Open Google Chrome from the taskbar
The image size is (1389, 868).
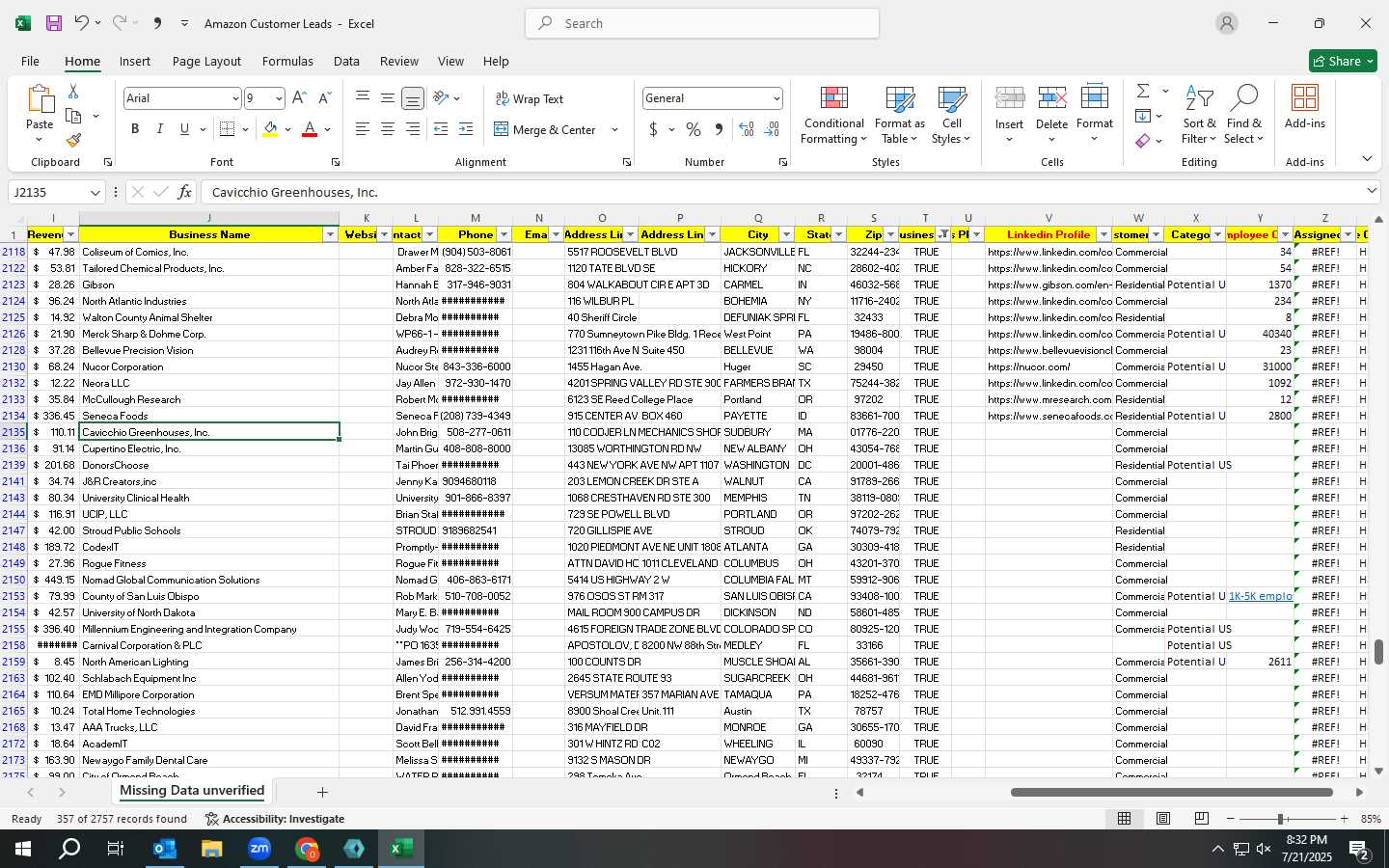tap(307, 849)
